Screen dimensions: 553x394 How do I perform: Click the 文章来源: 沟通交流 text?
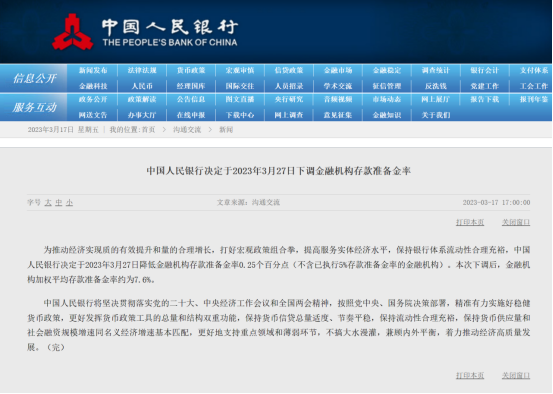(x=248, y=202)
